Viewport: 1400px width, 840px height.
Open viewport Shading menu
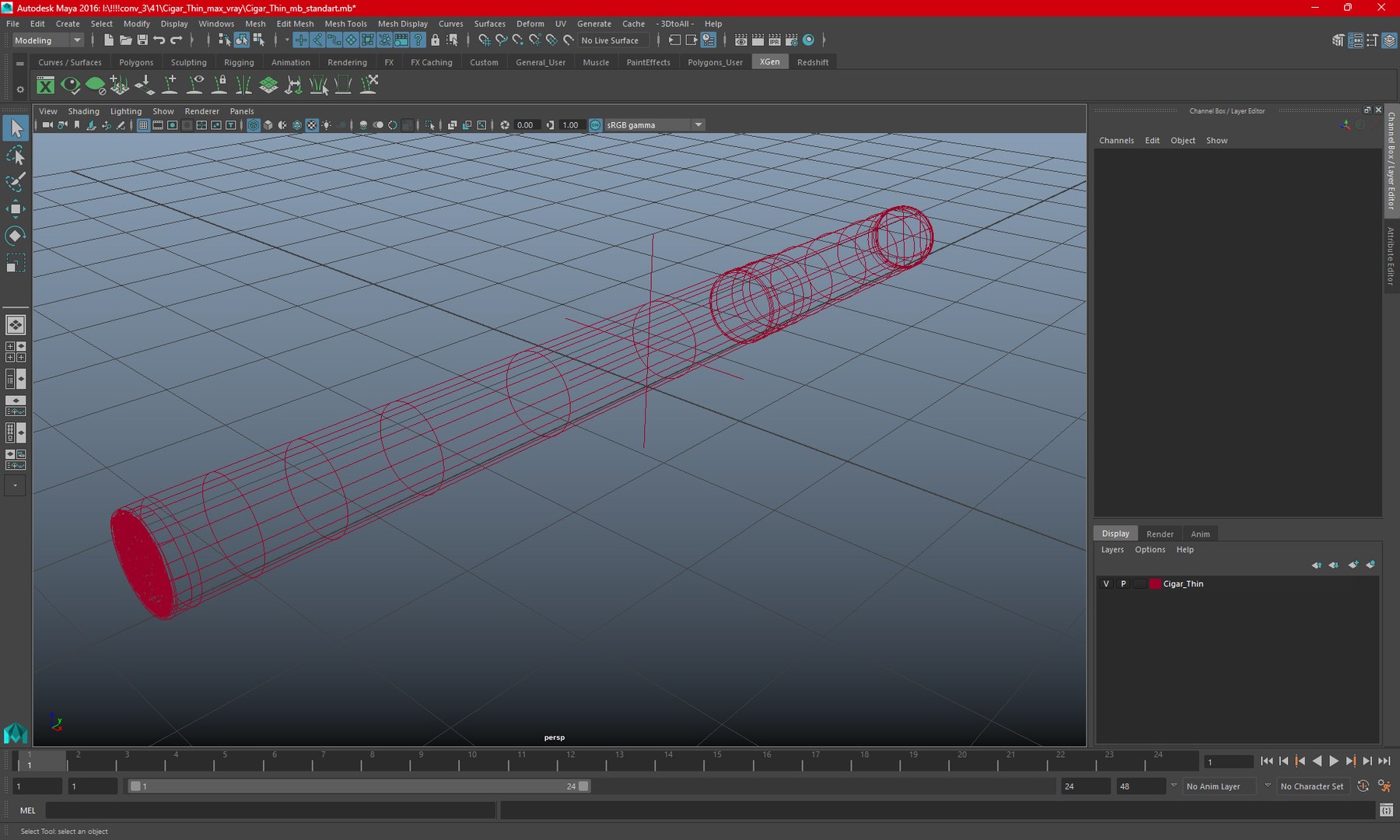coord(83,111)
